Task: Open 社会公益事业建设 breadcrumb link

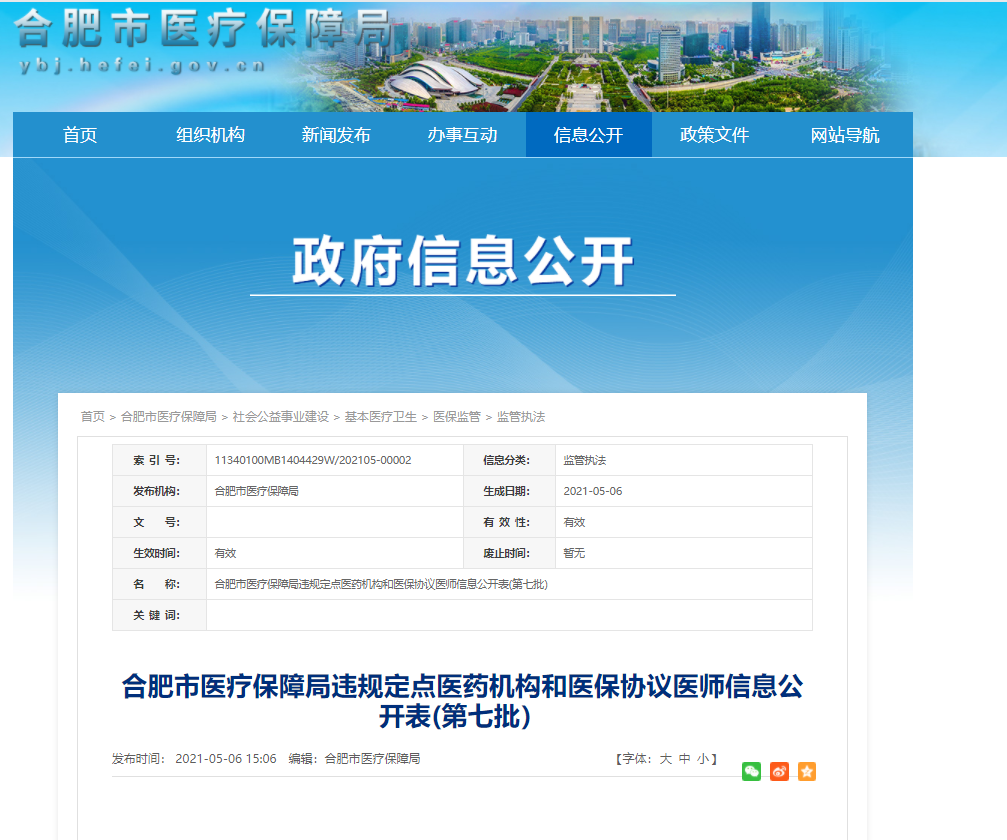Action: coord(280,416)
